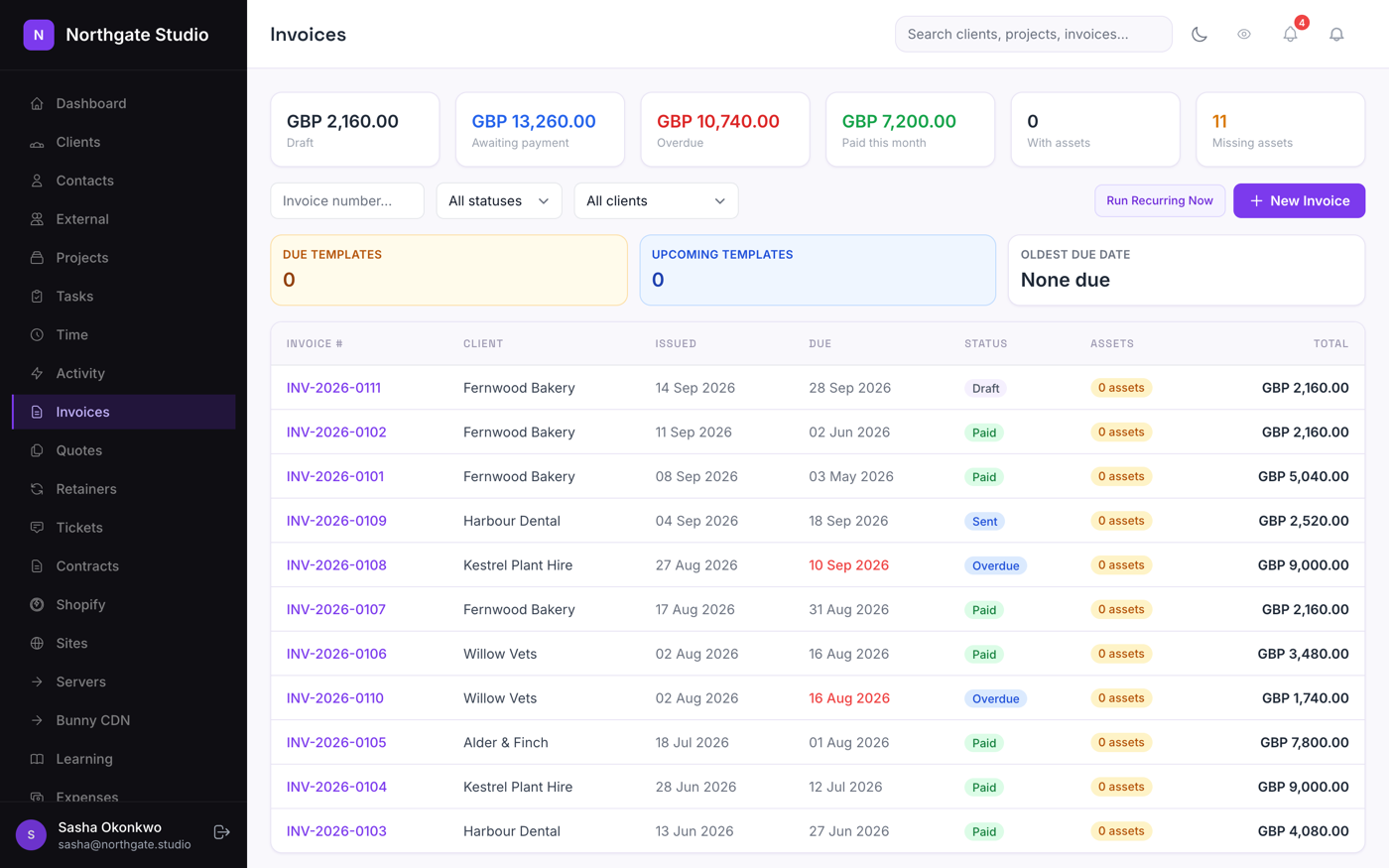
Task: Log out using the icon beside Sasha Okonkwo
Action: point(222,832)
